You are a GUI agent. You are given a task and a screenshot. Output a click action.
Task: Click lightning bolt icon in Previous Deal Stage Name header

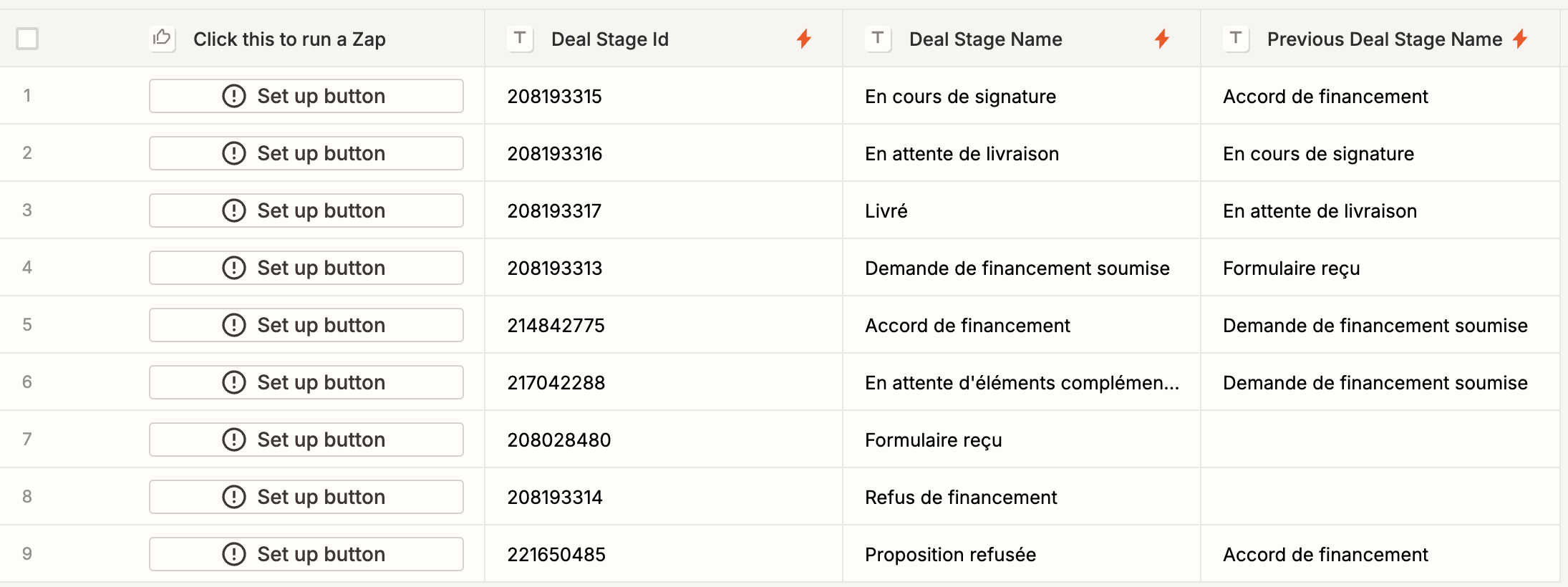point(1520,39)
